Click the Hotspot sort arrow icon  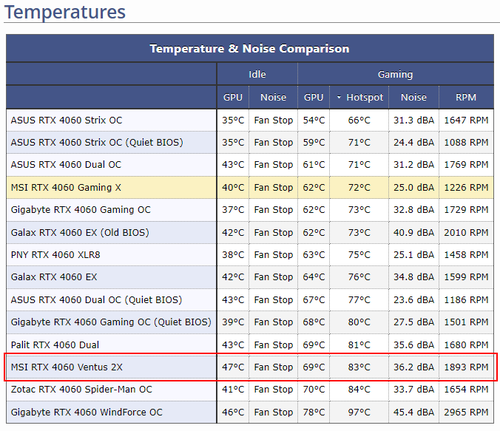[339, 97]
